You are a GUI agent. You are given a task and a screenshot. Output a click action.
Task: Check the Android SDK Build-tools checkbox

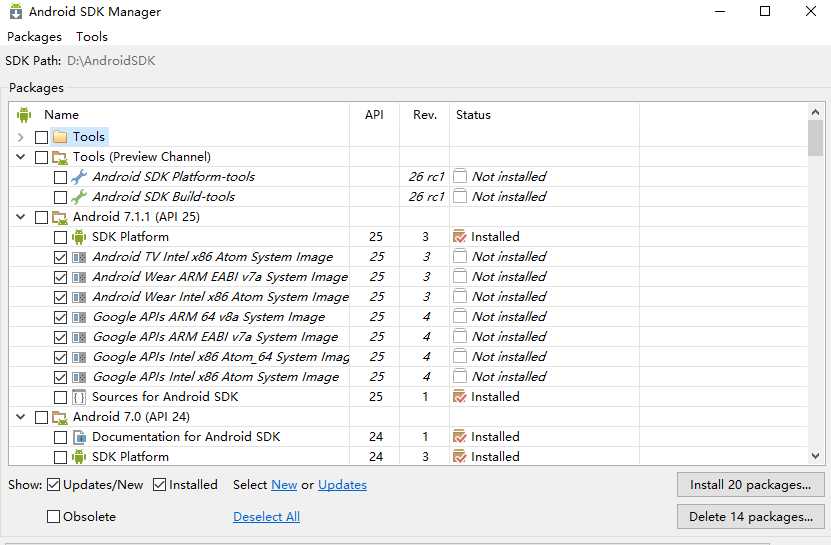coord(60,197)
